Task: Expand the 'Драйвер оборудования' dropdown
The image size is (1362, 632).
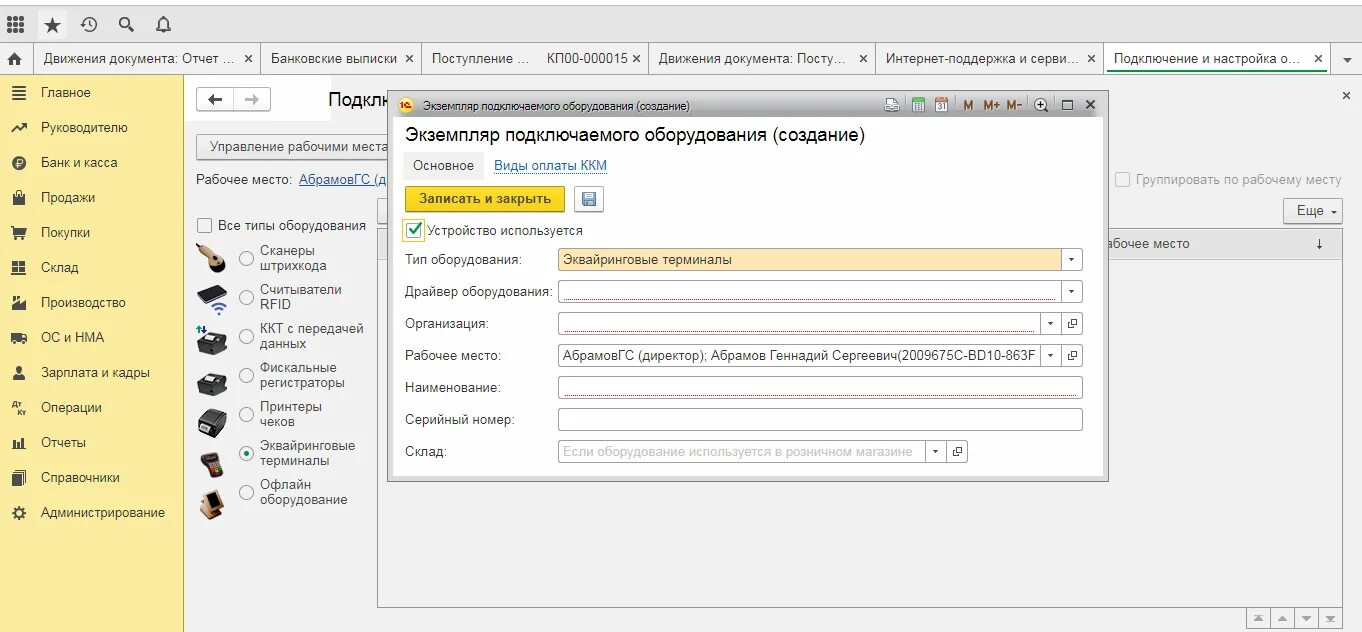Action: click(x=1072, y=291)
